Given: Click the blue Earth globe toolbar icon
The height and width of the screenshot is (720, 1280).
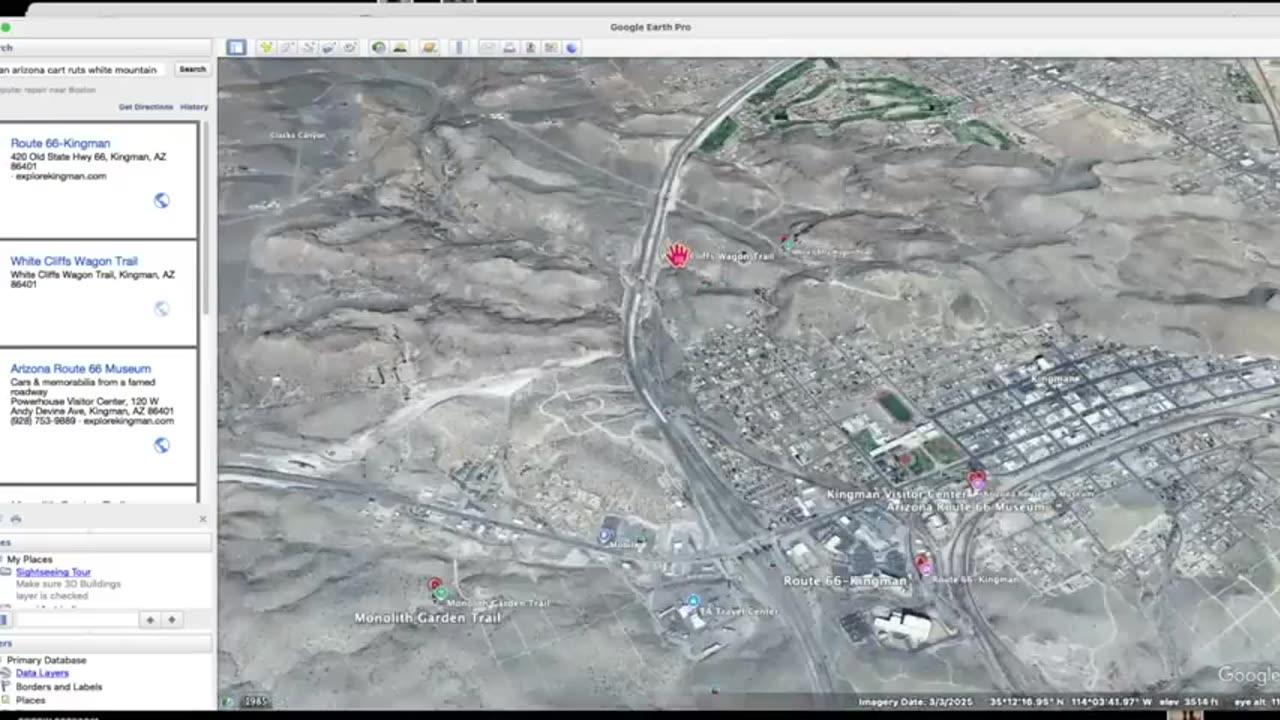Looking at the screenshot, I should (572, 47).
